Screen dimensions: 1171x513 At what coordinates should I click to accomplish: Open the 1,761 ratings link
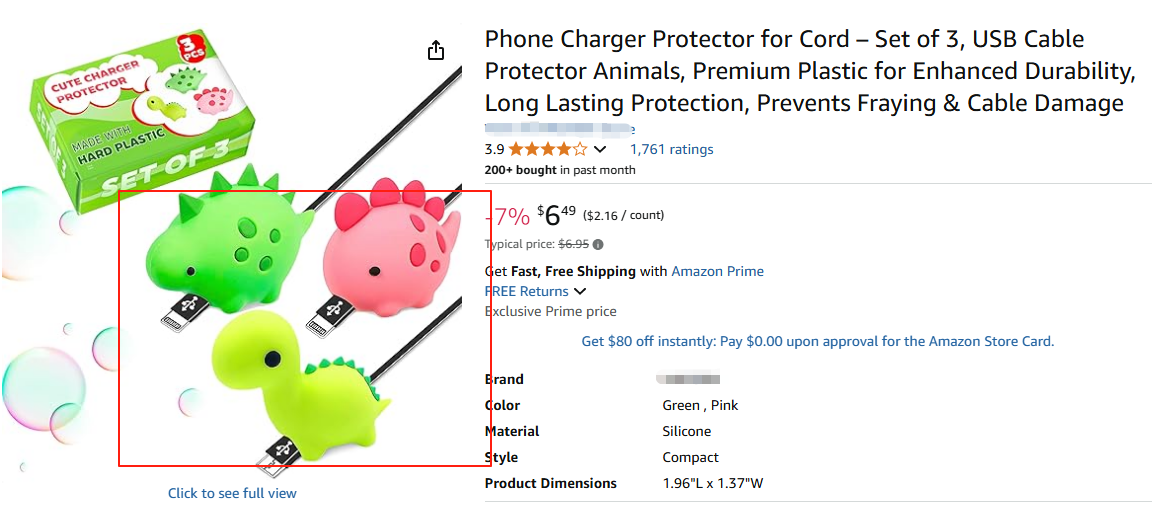671,150
